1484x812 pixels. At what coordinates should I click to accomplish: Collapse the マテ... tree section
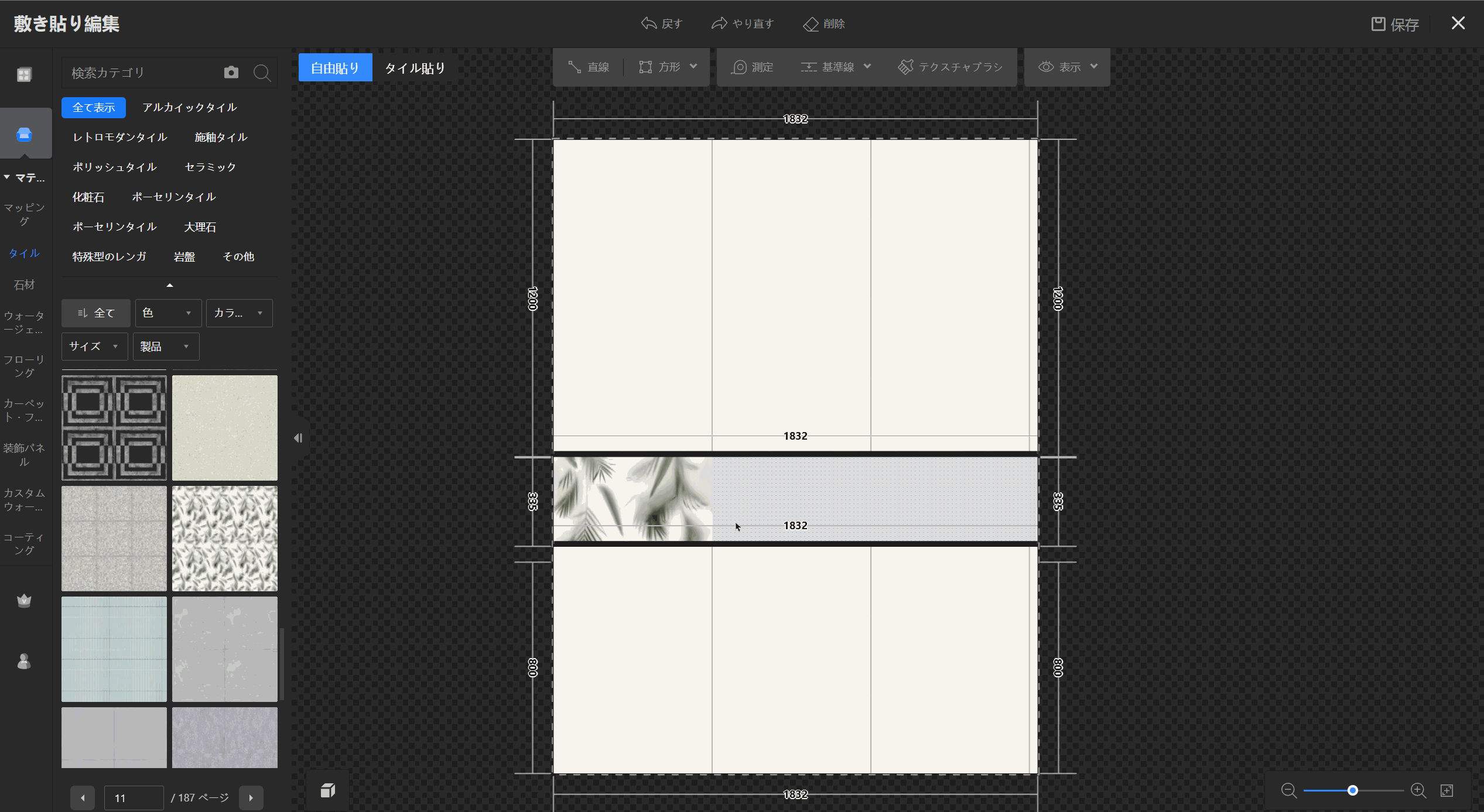[7, 177]
